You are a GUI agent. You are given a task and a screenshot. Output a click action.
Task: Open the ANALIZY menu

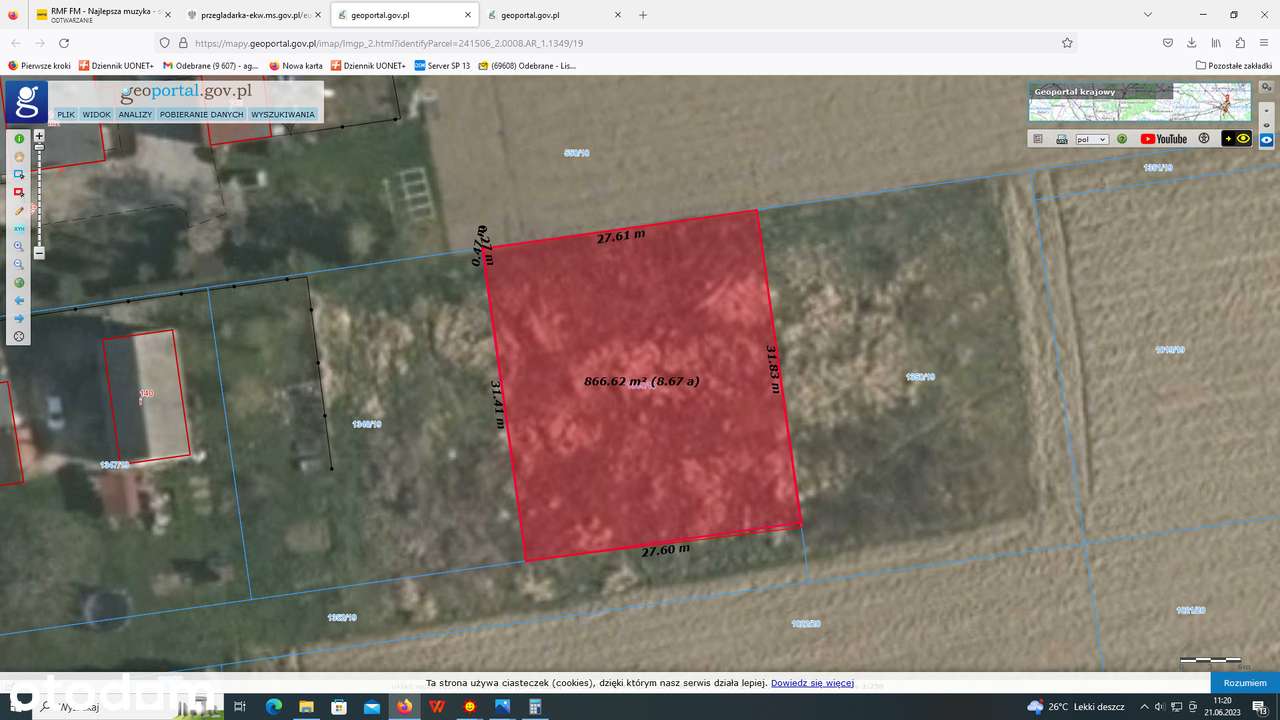click(135, 114)
